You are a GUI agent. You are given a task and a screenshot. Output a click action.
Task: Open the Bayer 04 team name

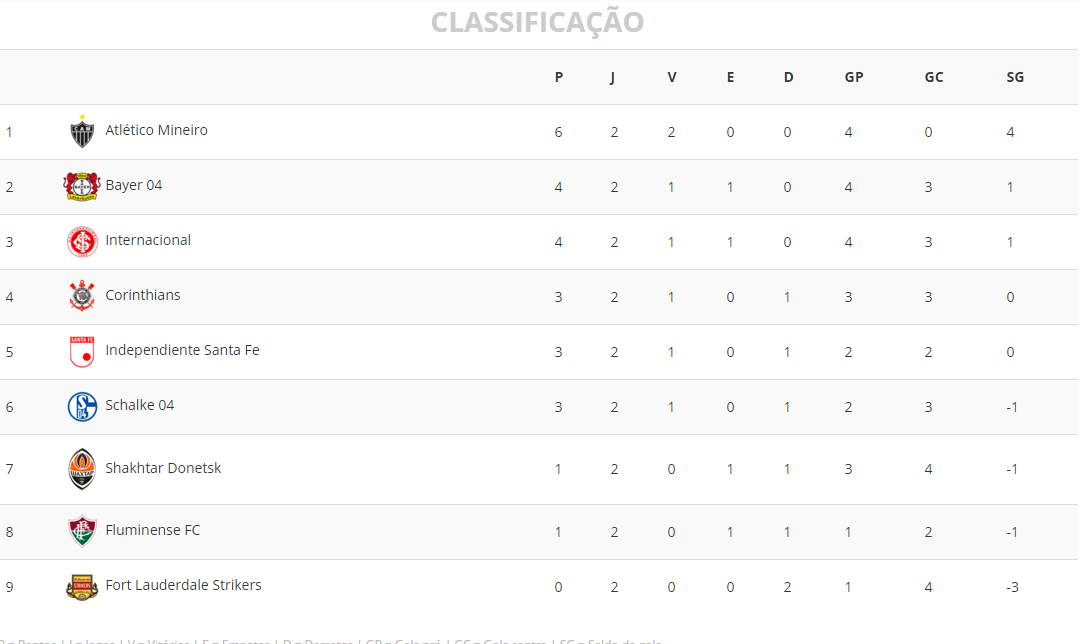[133, 185]
